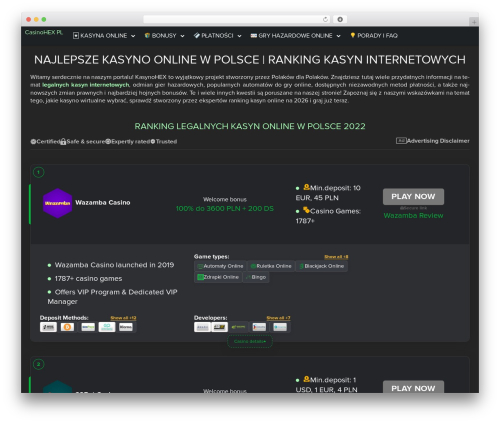Click the Min. deposit coin icon for Wazamba

click(x=306, y=187)
